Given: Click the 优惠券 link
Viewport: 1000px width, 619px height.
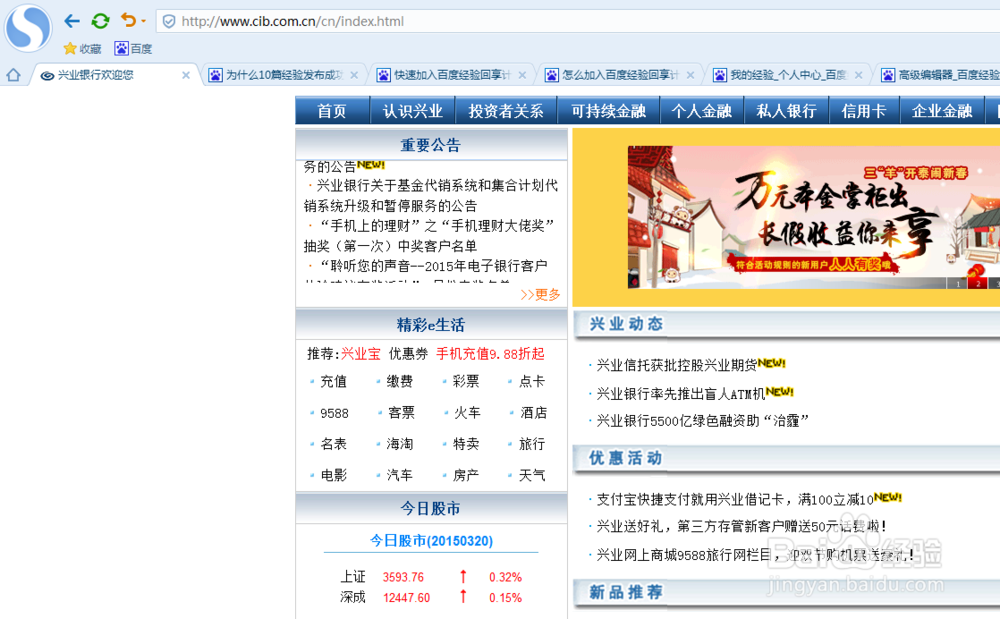Looking at the screenshot, I should pos(408,354).
